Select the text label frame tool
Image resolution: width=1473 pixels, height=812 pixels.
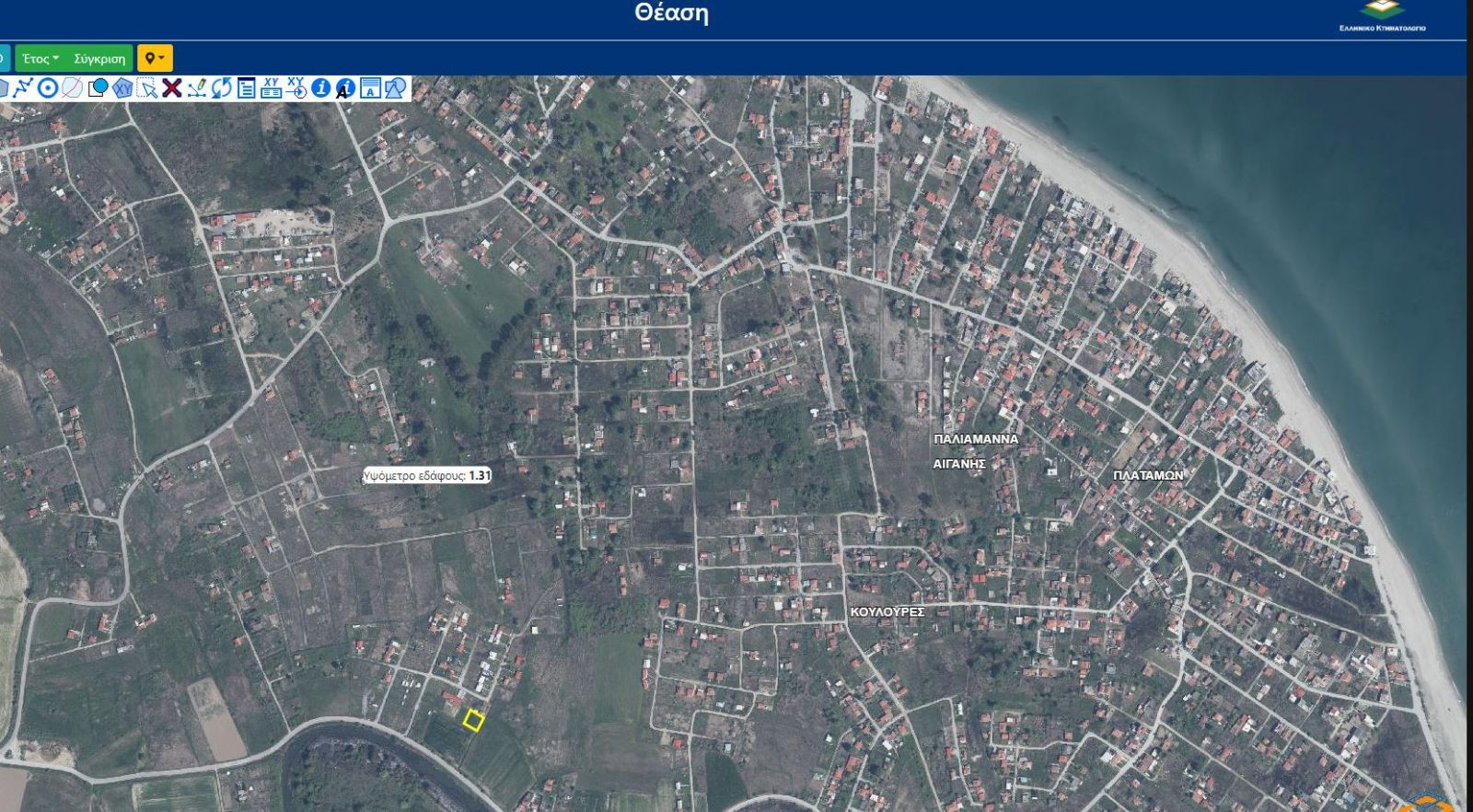tap(370, 88)
